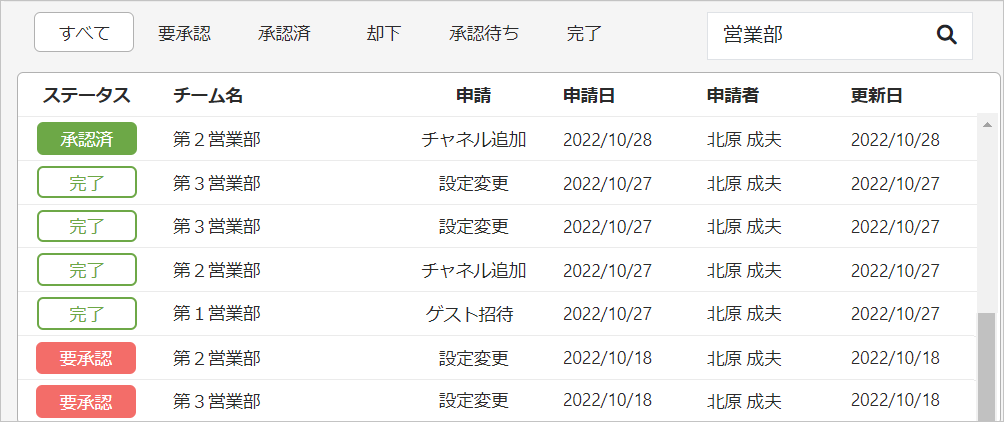Show the 却下 filter tab
This screenshot has width=1004, height=422.
point(384,33)
